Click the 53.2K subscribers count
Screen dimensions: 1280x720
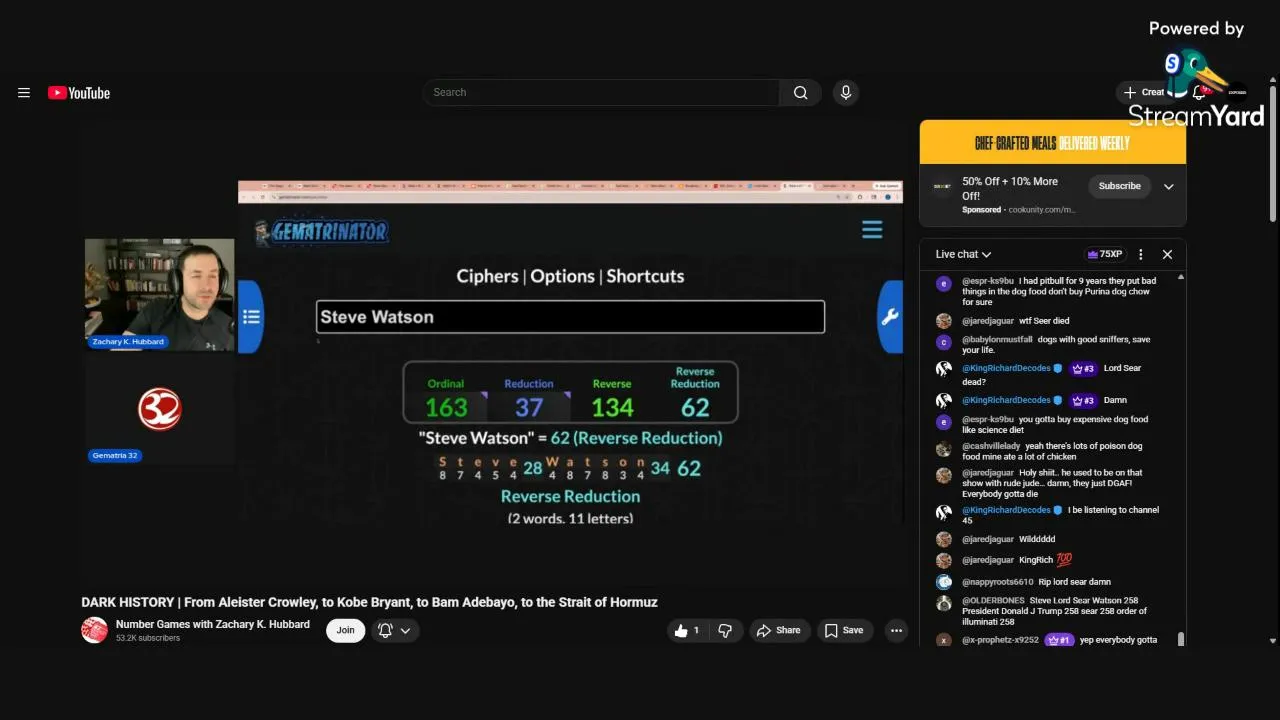[x=148, y=638]
